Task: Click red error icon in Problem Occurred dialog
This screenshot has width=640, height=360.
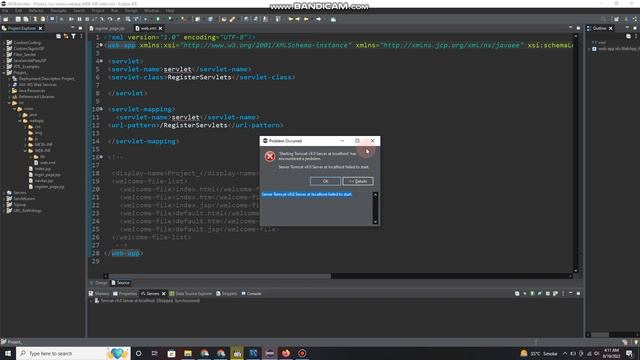Action: click(x=270, y=156)
